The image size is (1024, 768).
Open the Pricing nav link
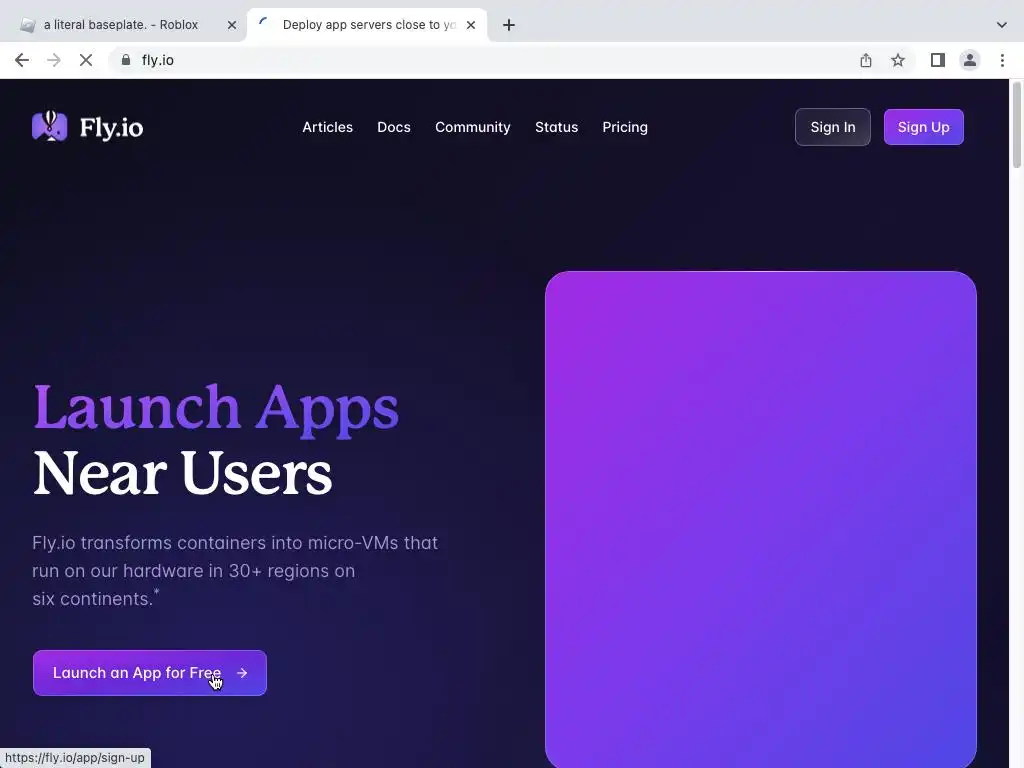click(625, 127)
